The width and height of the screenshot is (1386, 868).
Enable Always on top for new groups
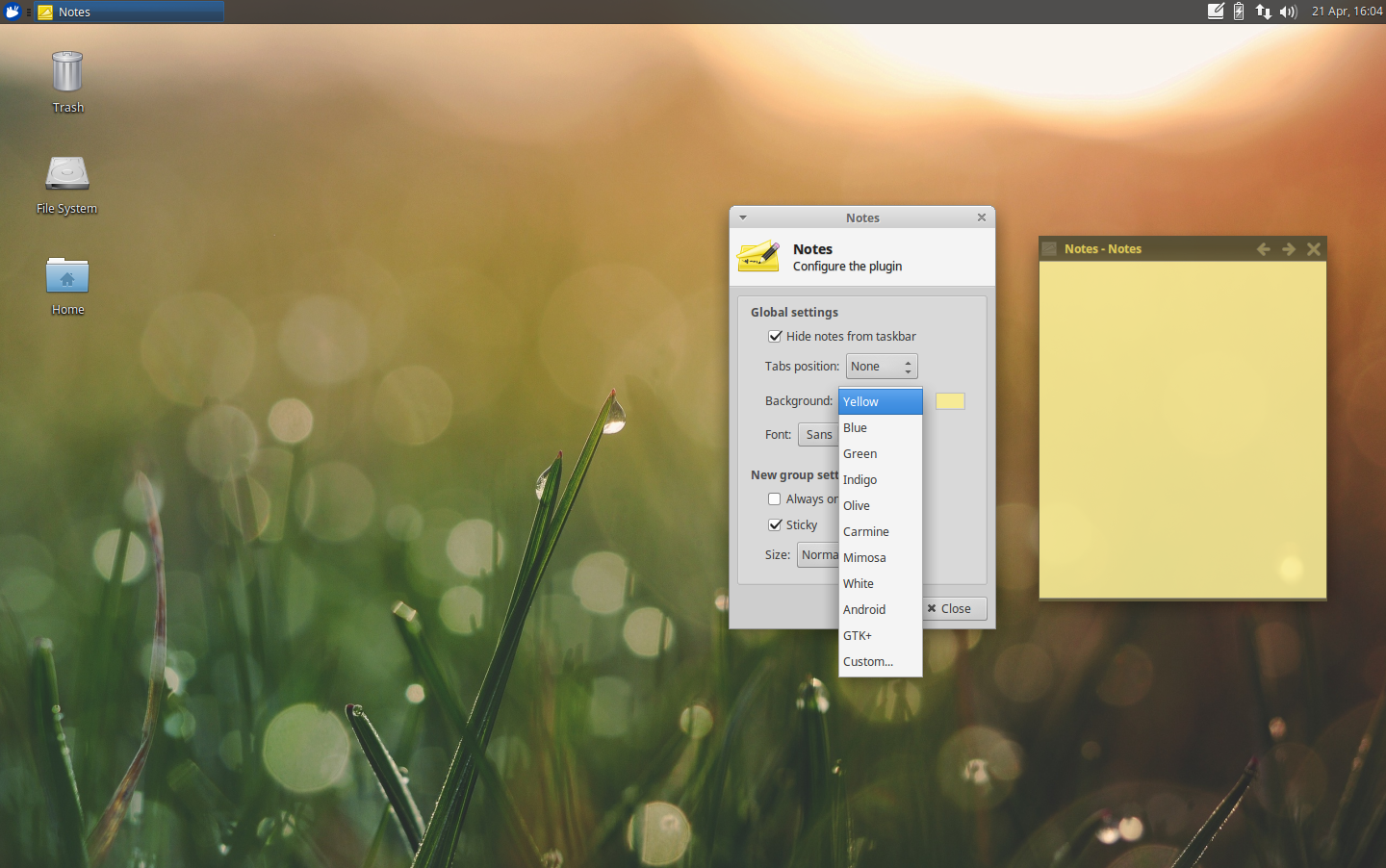tap(775, 498)
